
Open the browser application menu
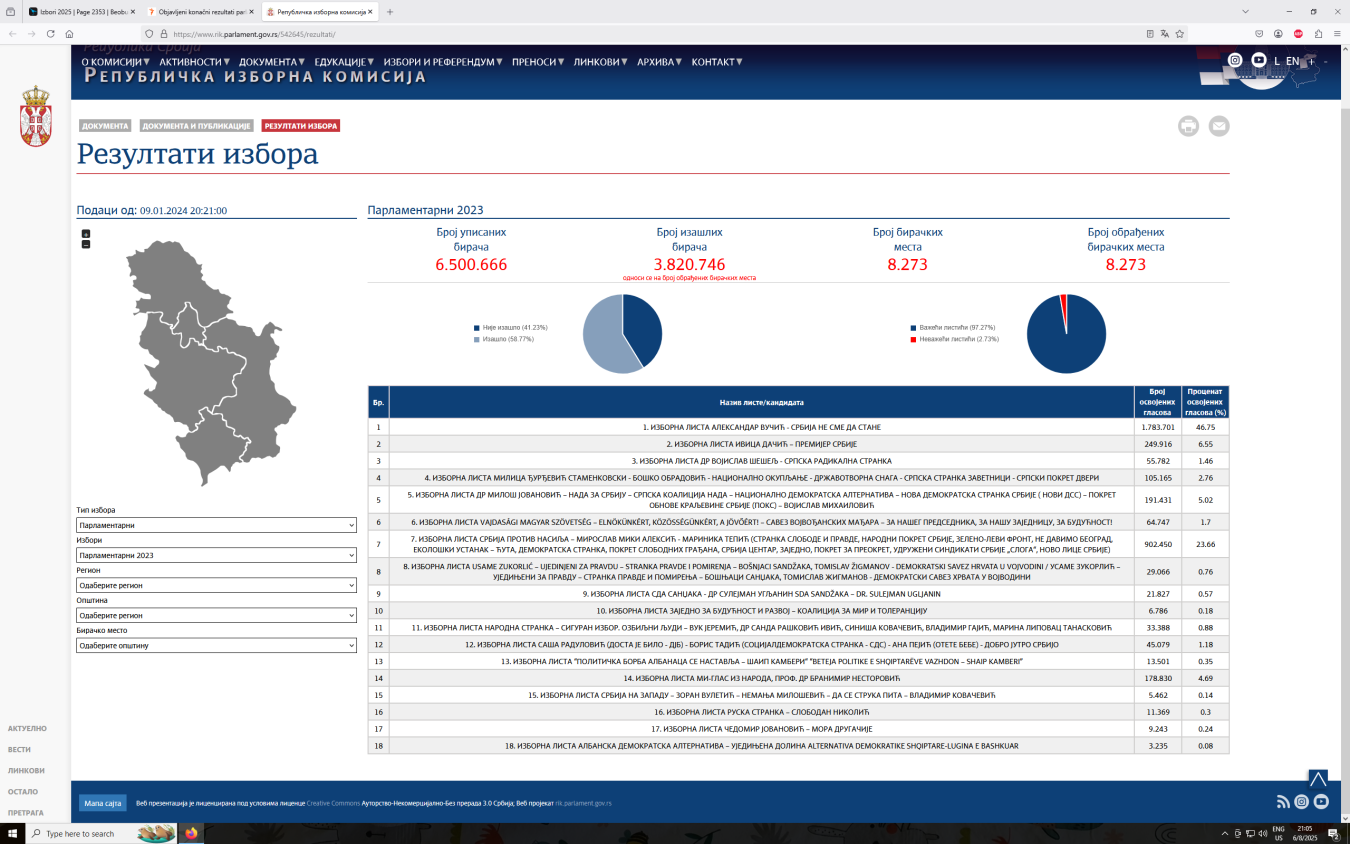pyautogui.click(x=1338, y=33)
